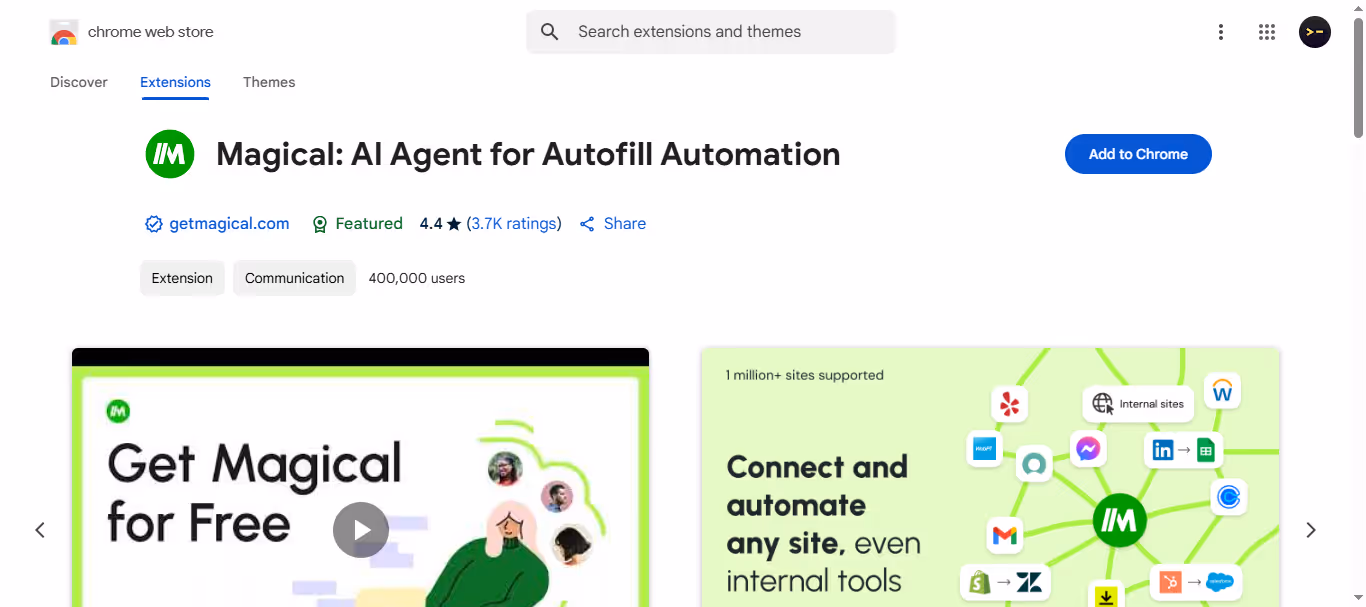Viewport: 1366px width, 607px height.
Task: Click the Featured badge icon
Action: (x=320, y=224)
